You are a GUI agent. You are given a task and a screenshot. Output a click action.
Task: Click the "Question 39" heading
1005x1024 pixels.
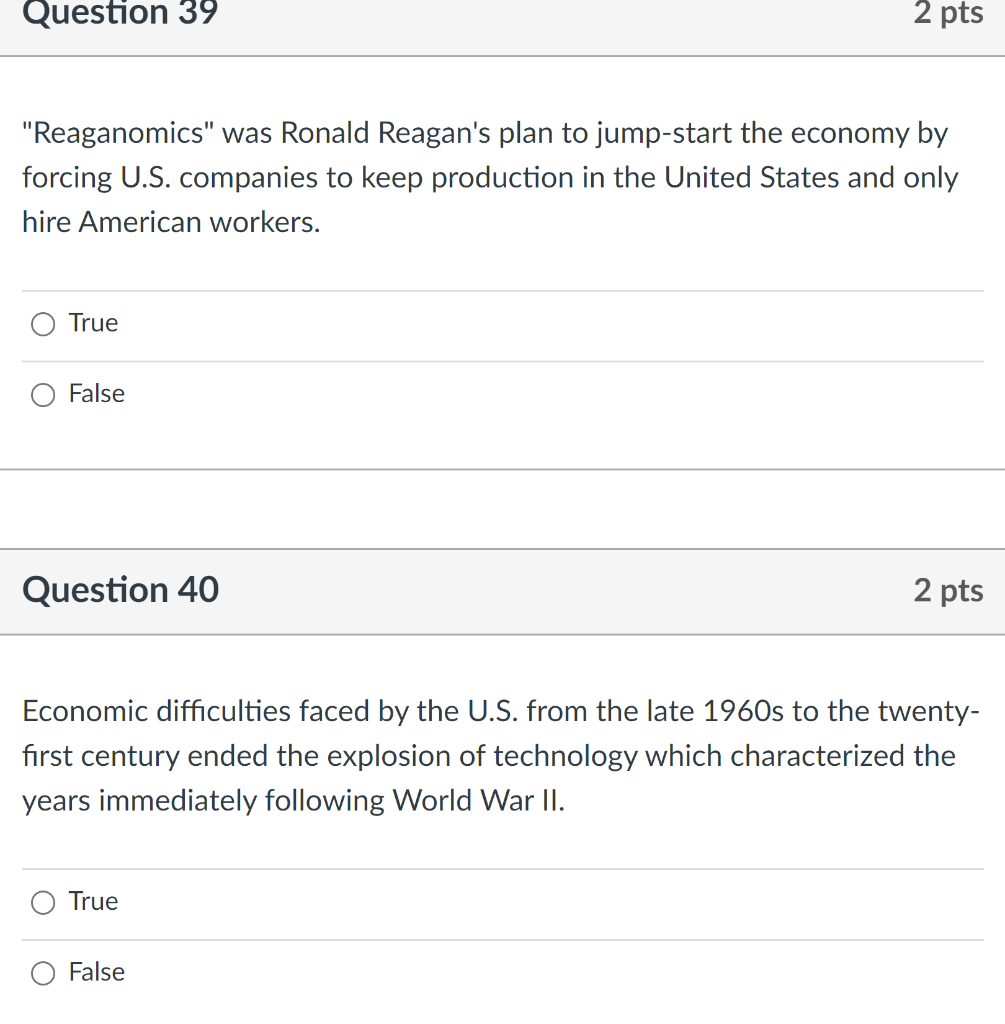point(120,14)
